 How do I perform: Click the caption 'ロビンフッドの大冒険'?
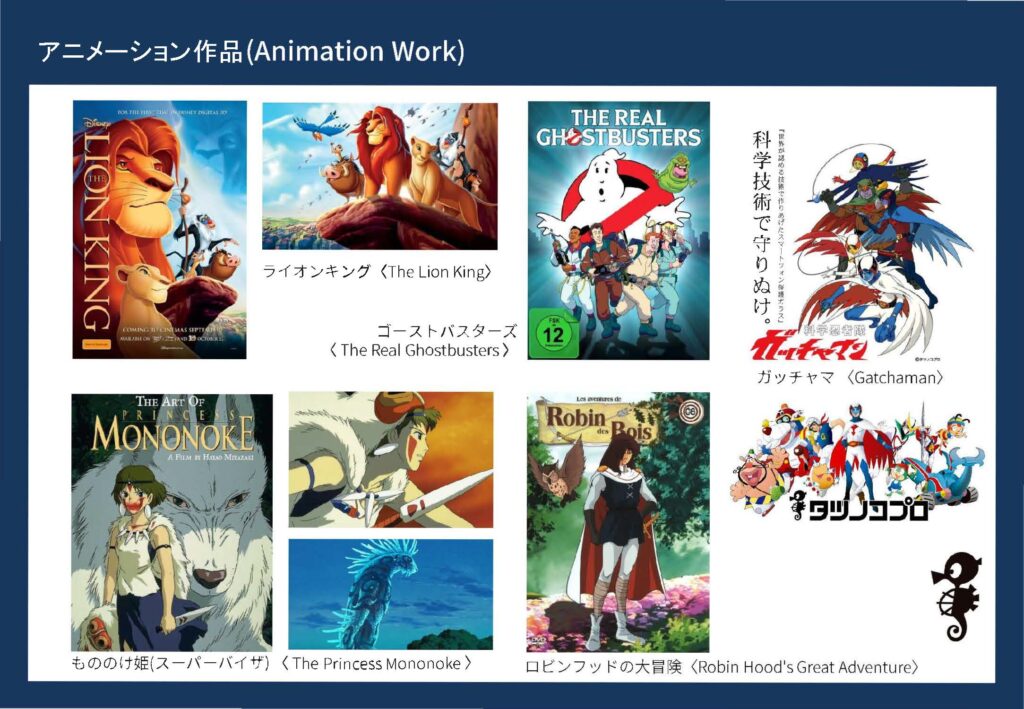coord(604,667)
